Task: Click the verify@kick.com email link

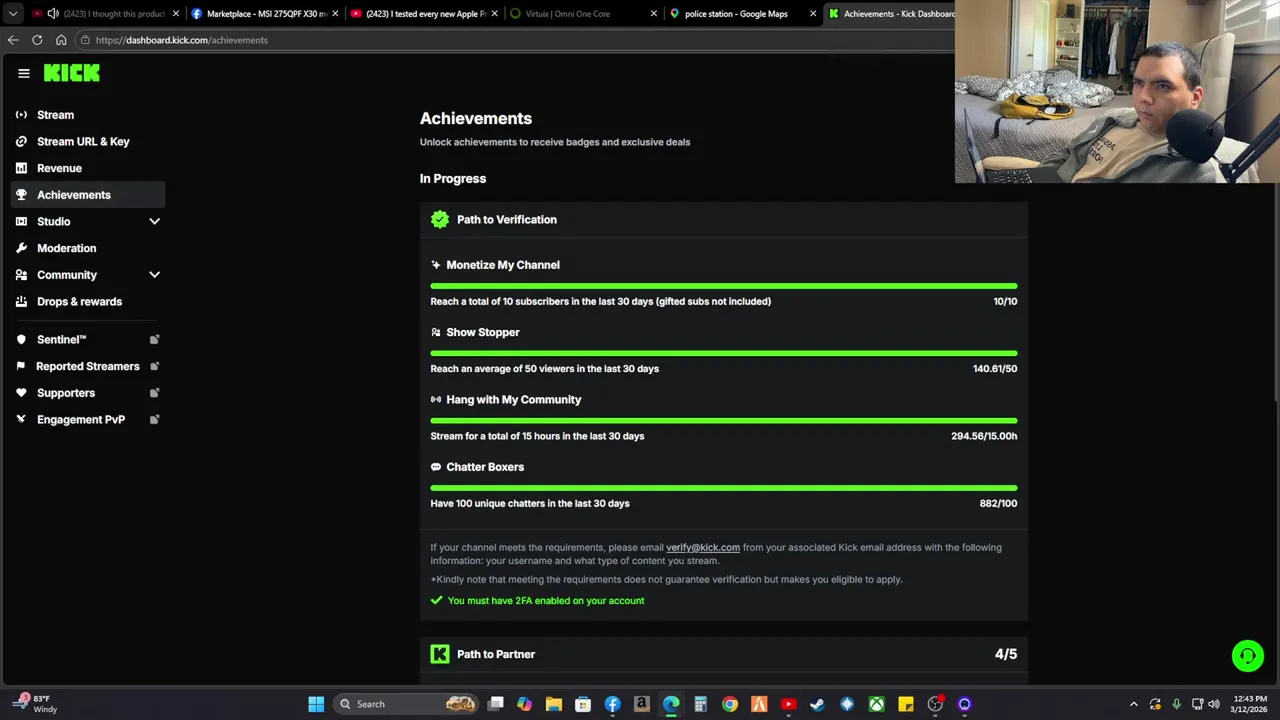Action: (703, 547)
